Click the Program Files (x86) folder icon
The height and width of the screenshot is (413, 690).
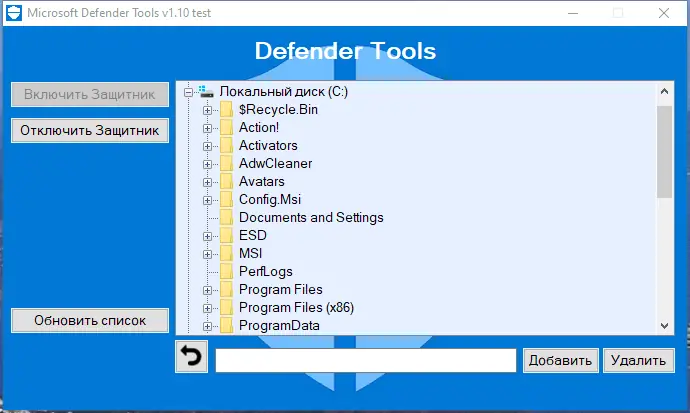click(227, 308)
